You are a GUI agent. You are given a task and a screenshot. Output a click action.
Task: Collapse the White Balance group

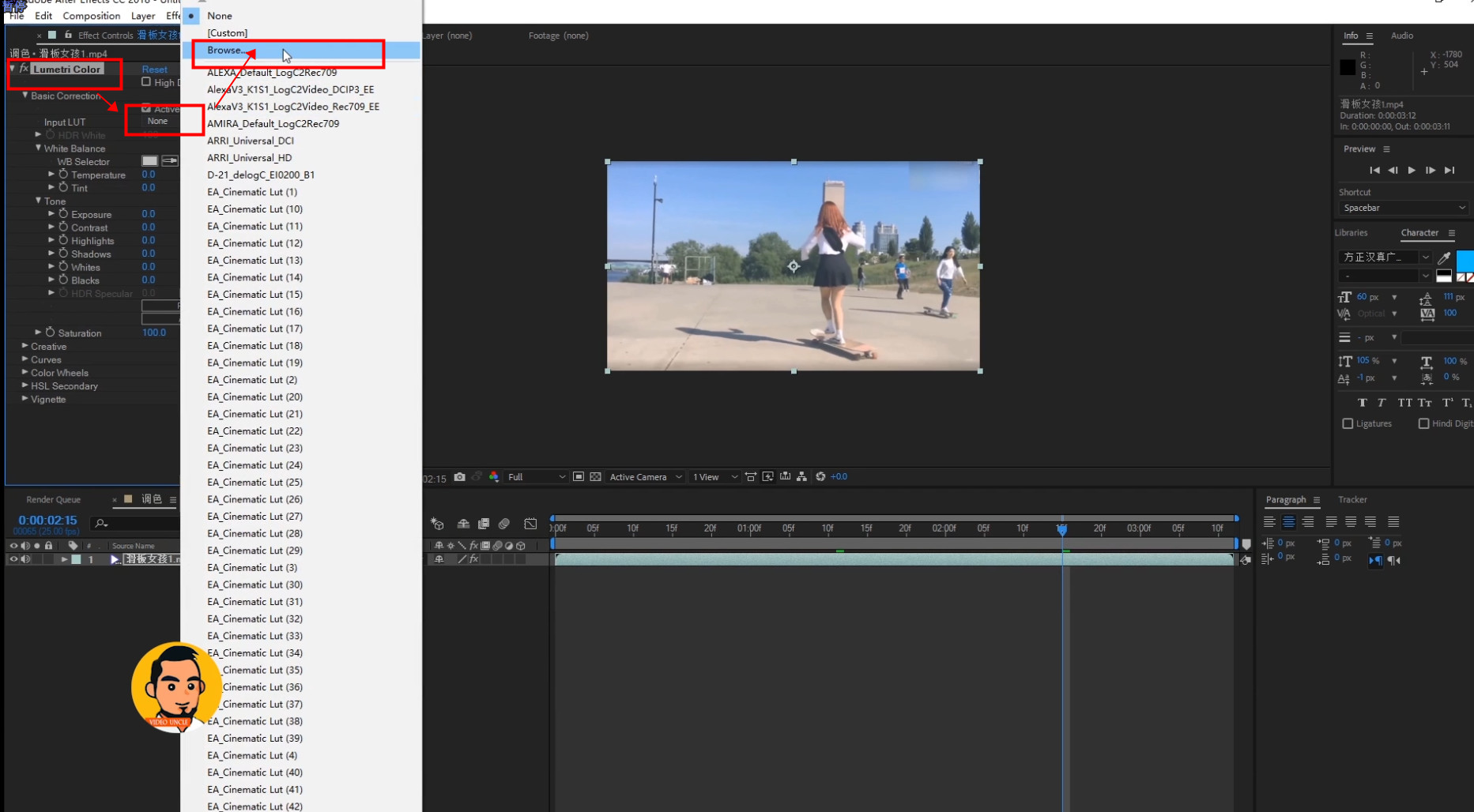click(38, 148)
